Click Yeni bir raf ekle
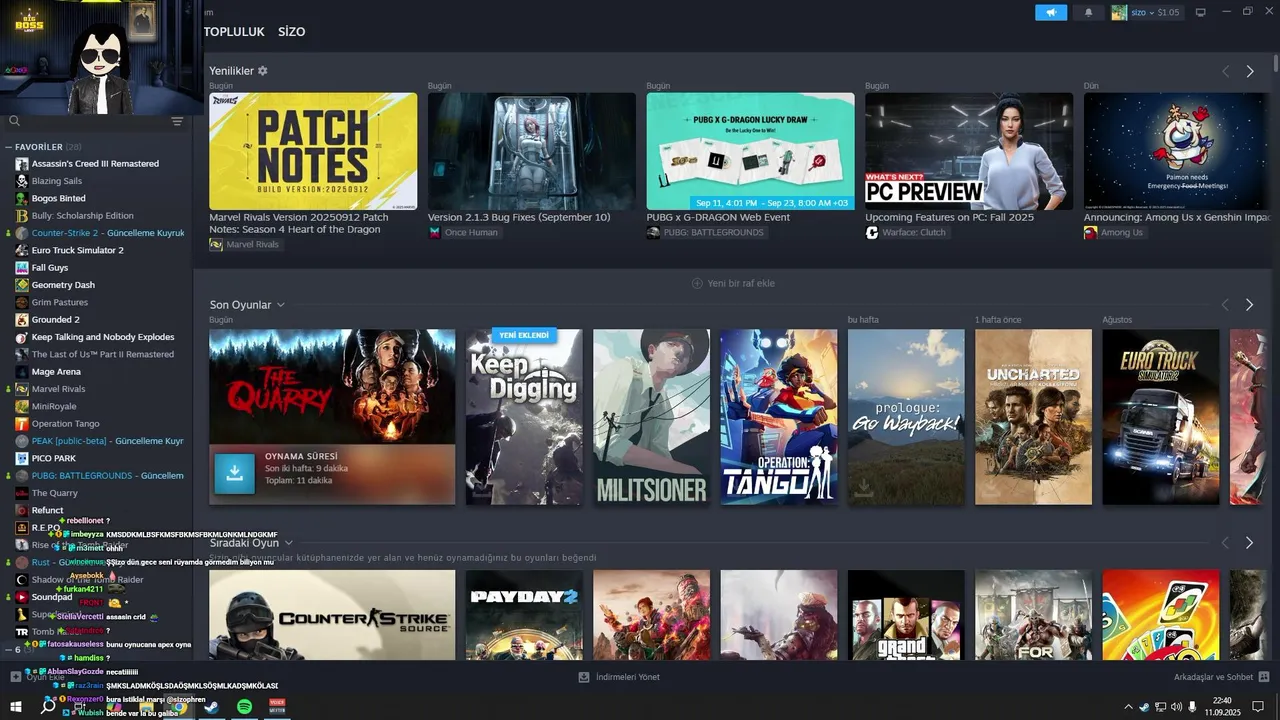Image resolution: width=1280 pixels, height=720 pixels. (733, 283)
